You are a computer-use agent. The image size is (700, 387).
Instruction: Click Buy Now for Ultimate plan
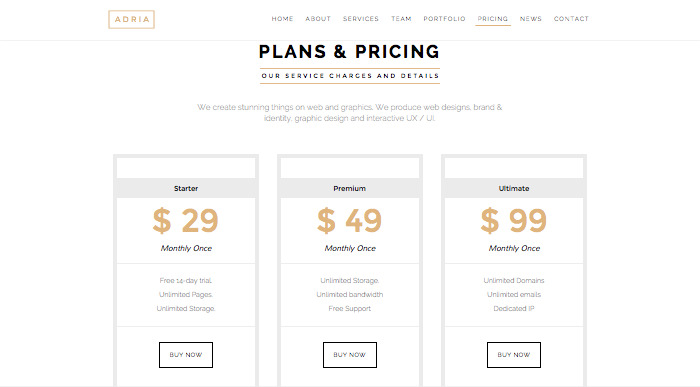click(514, 355)
